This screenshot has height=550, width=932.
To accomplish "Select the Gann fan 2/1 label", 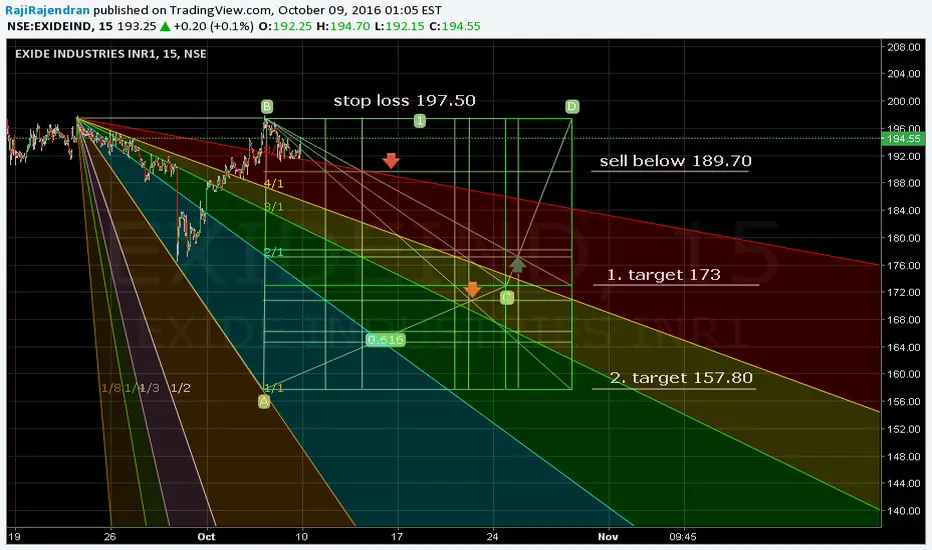I will pos(273,253).
